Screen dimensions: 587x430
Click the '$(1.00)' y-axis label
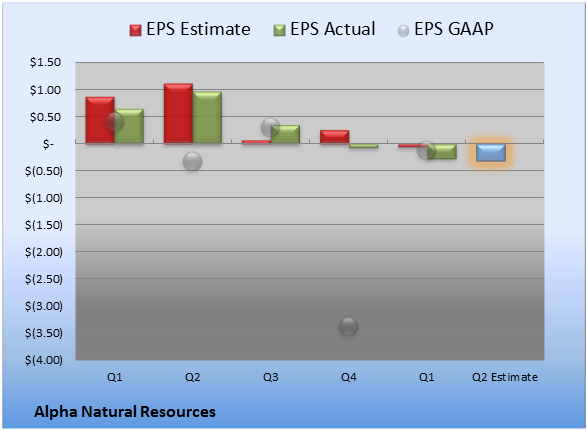44,198
